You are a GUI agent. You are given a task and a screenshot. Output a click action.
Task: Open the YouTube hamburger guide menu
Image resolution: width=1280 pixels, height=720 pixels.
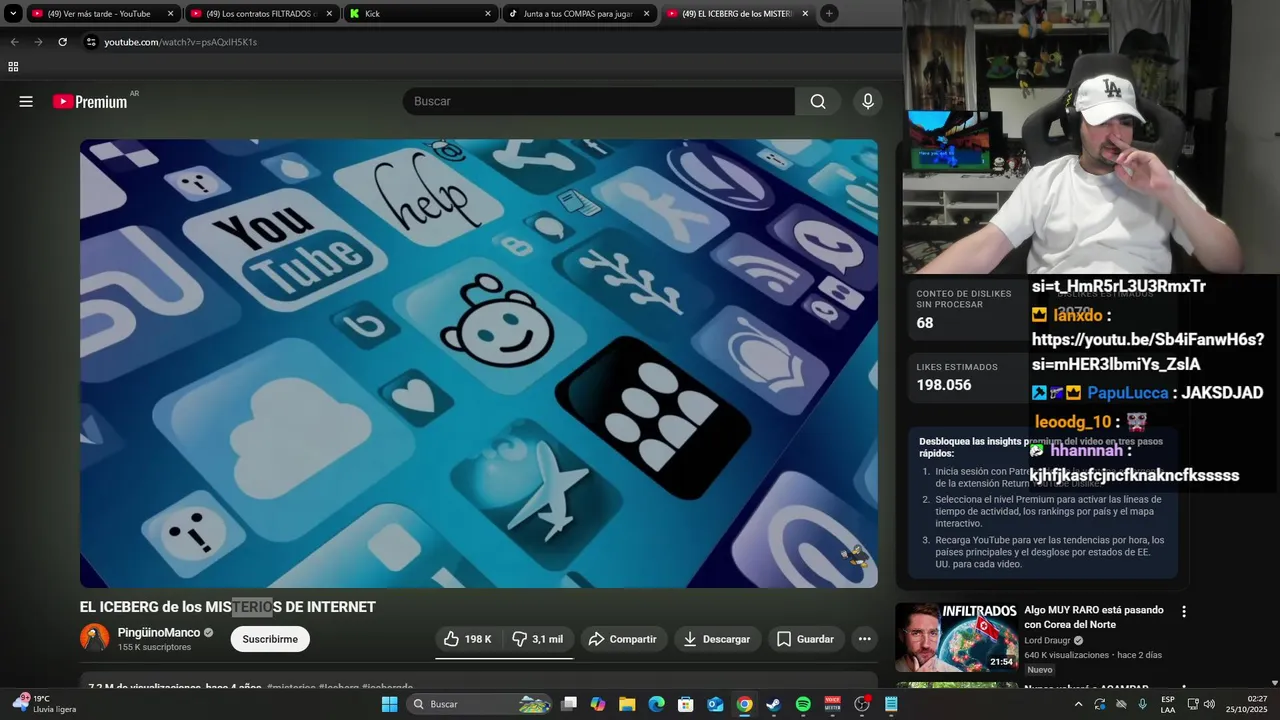[26, 101]
